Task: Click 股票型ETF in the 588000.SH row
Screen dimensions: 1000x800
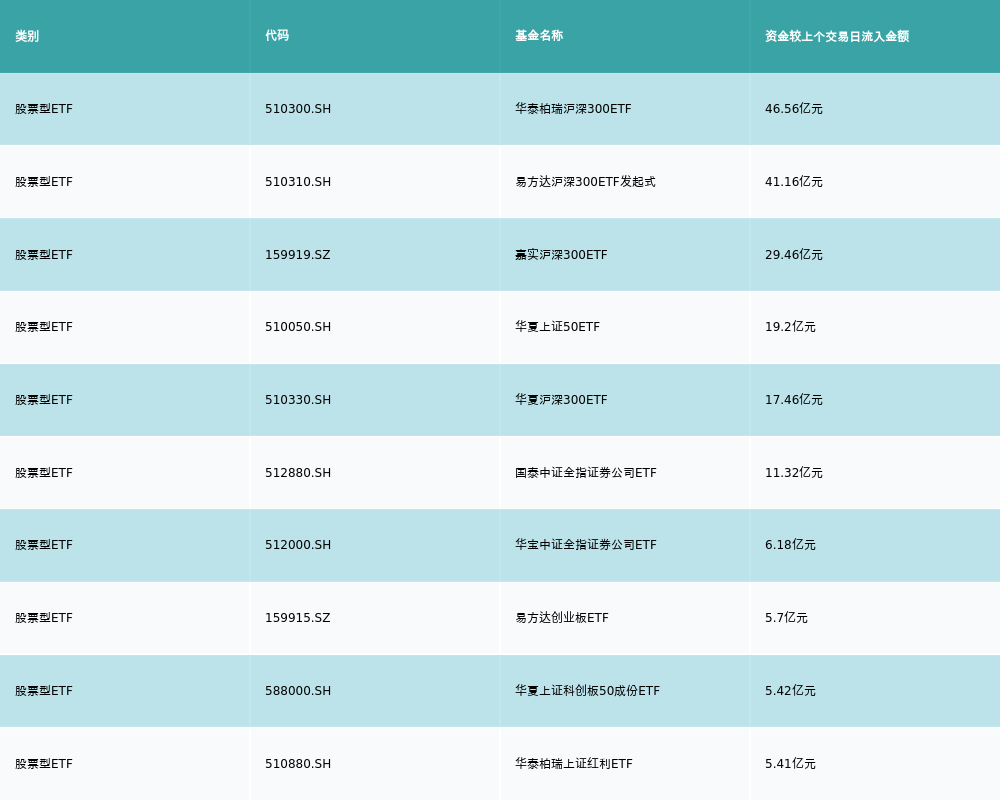Action: click(x=44, y=691)
